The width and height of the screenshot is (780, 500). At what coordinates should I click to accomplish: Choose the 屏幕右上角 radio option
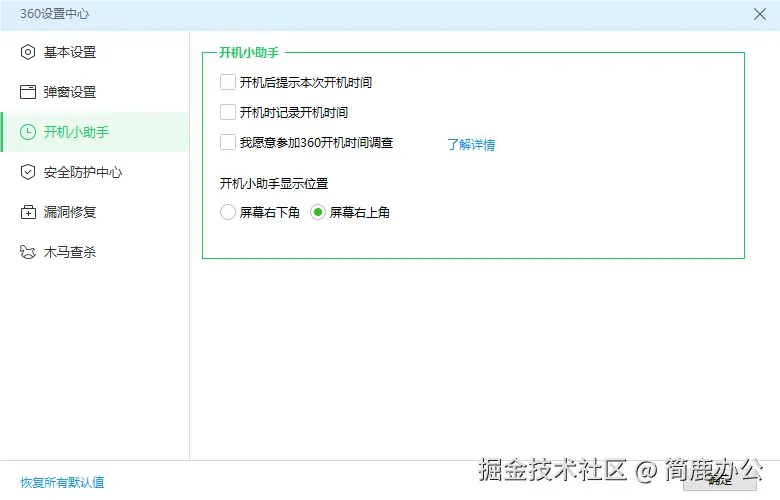tap(318, 212)
